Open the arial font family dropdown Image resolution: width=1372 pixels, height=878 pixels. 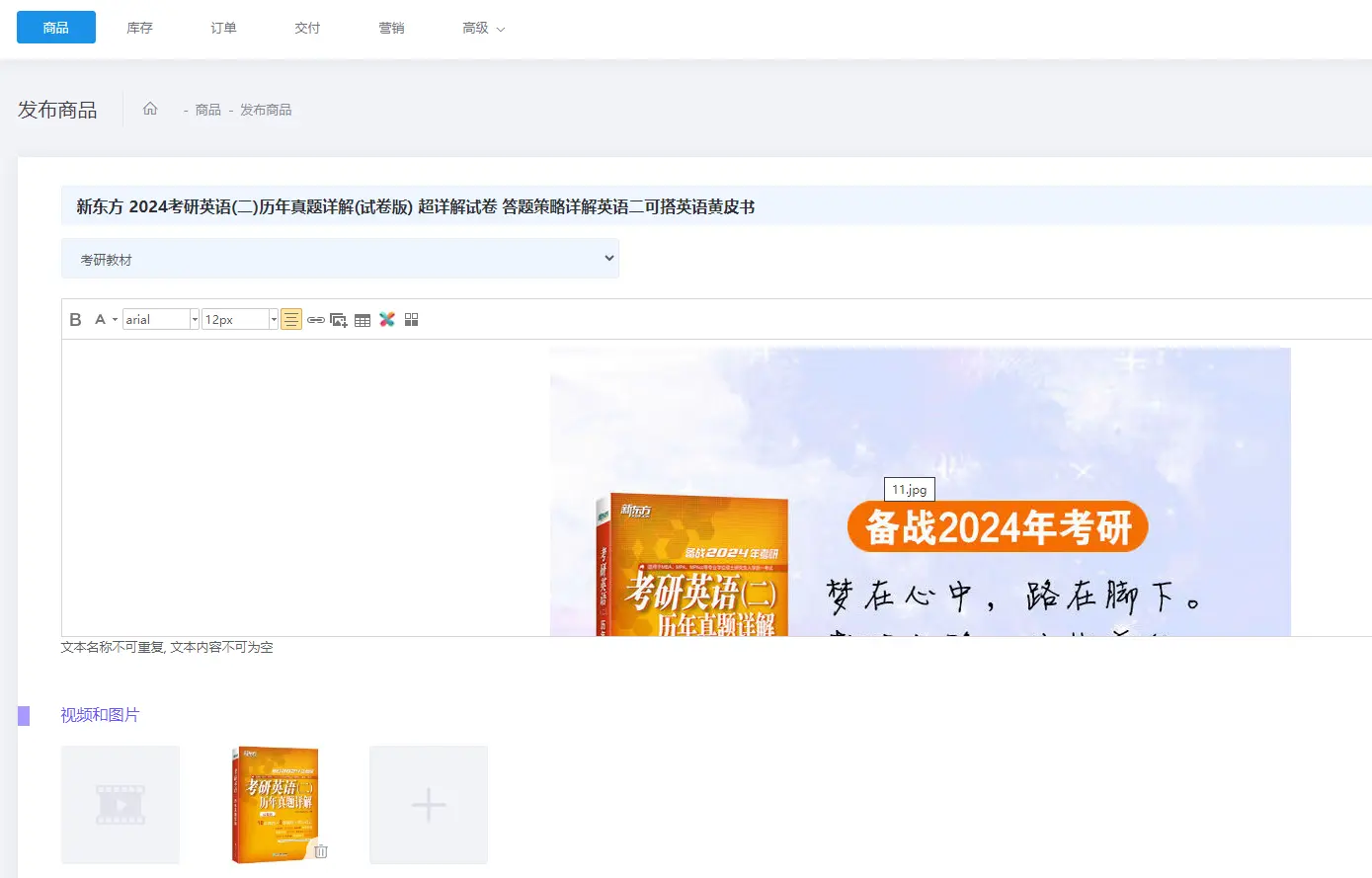tap(160, 319)
